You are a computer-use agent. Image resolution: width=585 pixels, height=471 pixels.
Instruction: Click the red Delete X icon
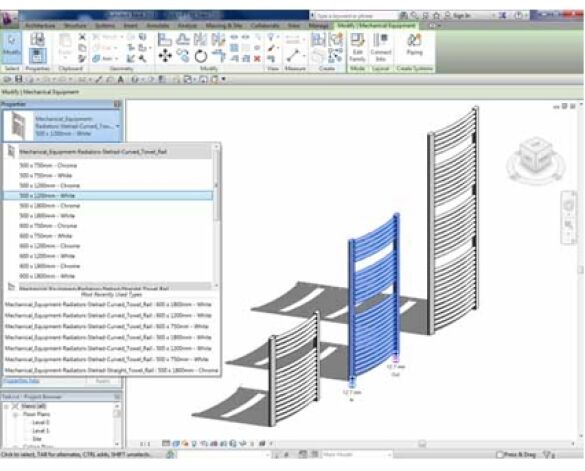coord(257,59)
